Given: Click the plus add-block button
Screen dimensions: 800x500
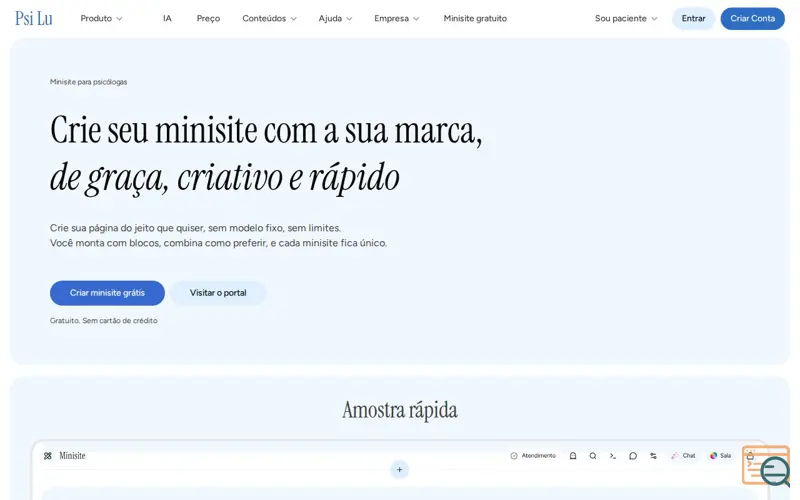Looking at the screenshot, I should tap(399, 469).
